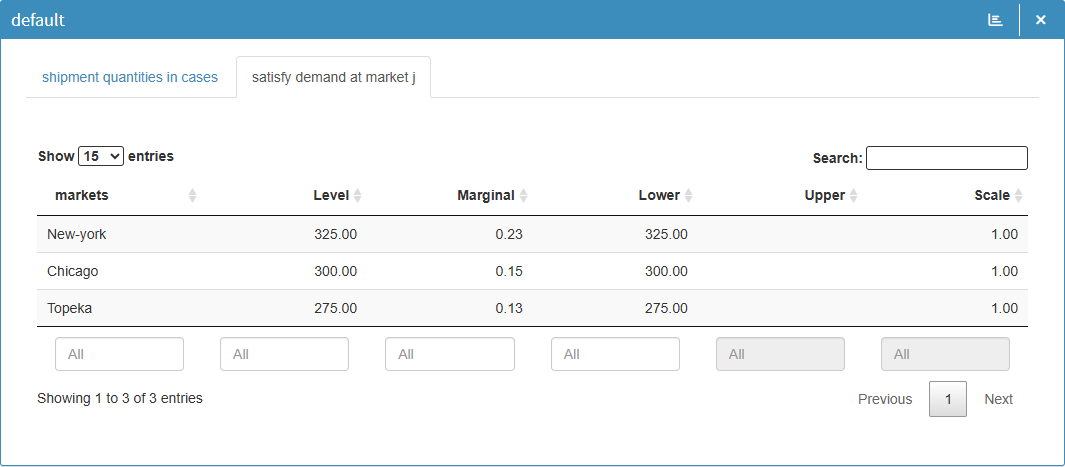The image size is (1065, 467).
Task: Focus the Search input box
Action: click(x=946, y=158)
